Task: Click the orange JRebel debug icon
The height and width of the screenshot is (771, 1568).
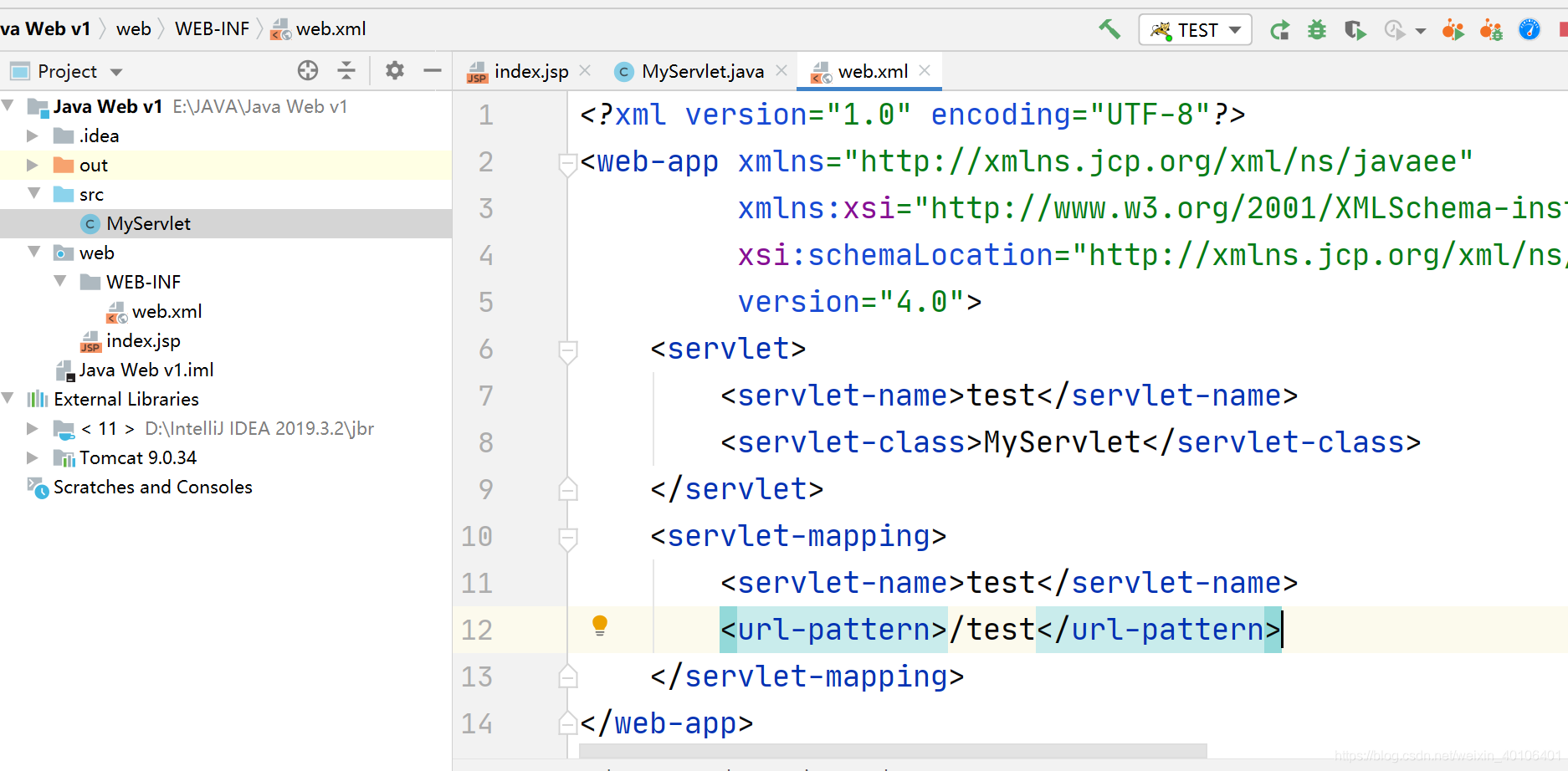Action: click(x=1491, y=31)
